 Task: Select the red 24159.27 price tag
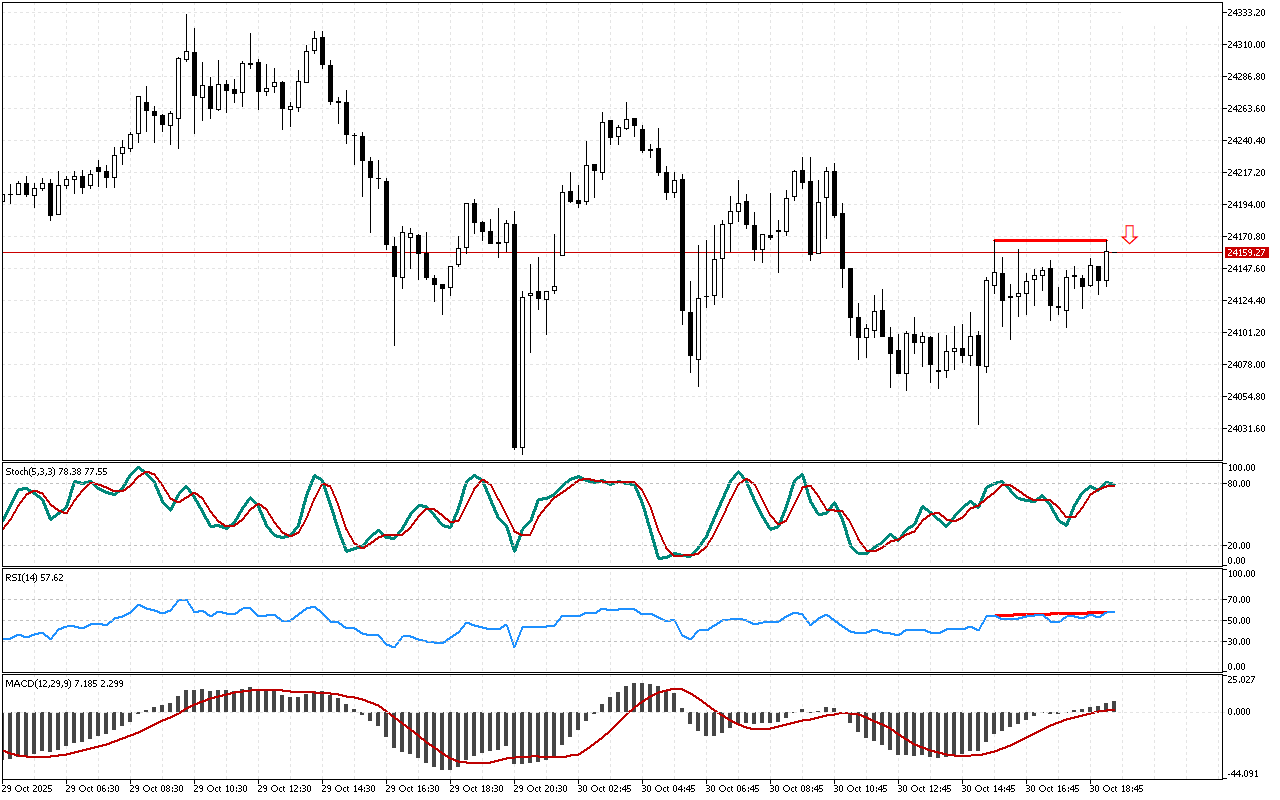[1246, 253]
